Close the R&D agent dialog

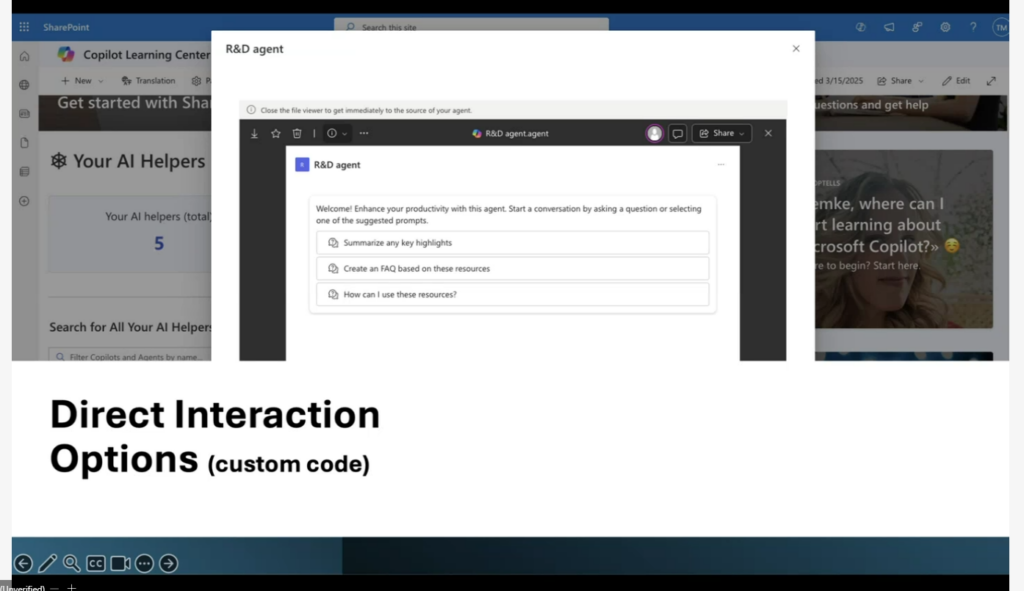[x=795, y=48]
